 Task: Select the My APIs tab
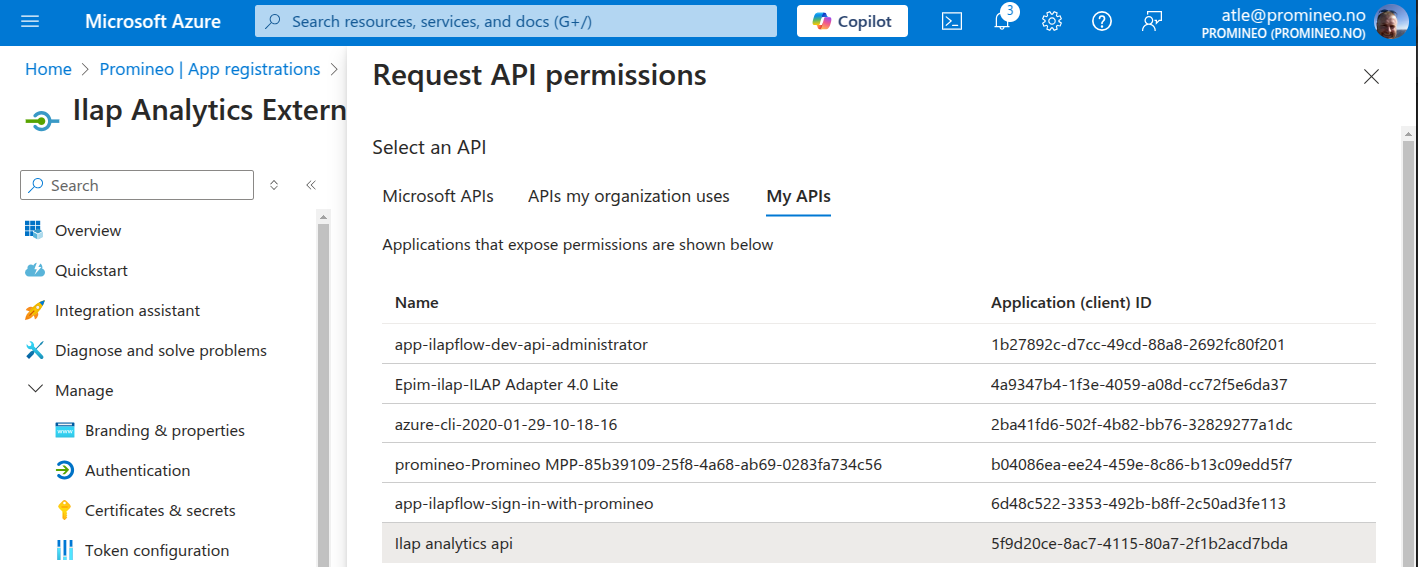point(798,196)
